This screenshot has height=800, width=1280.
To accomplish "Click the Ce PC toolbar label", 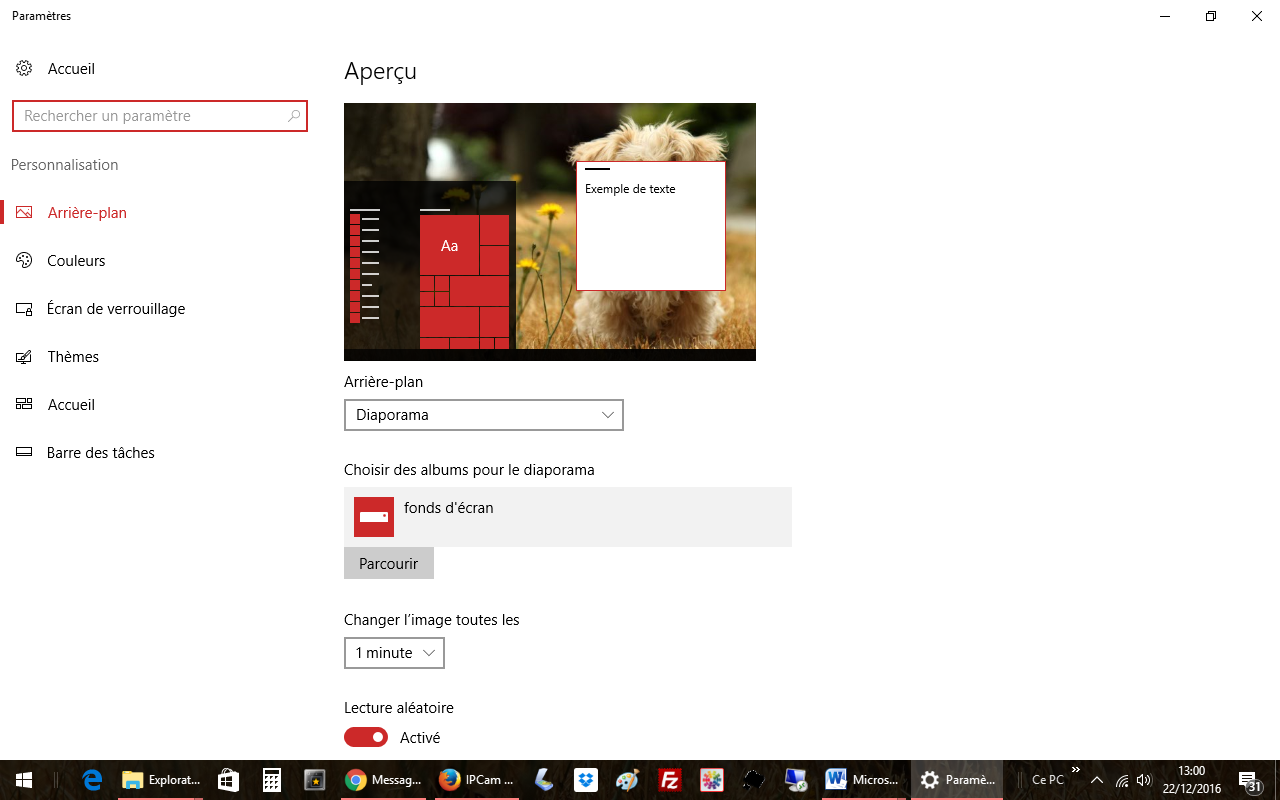I will 1048,780.
